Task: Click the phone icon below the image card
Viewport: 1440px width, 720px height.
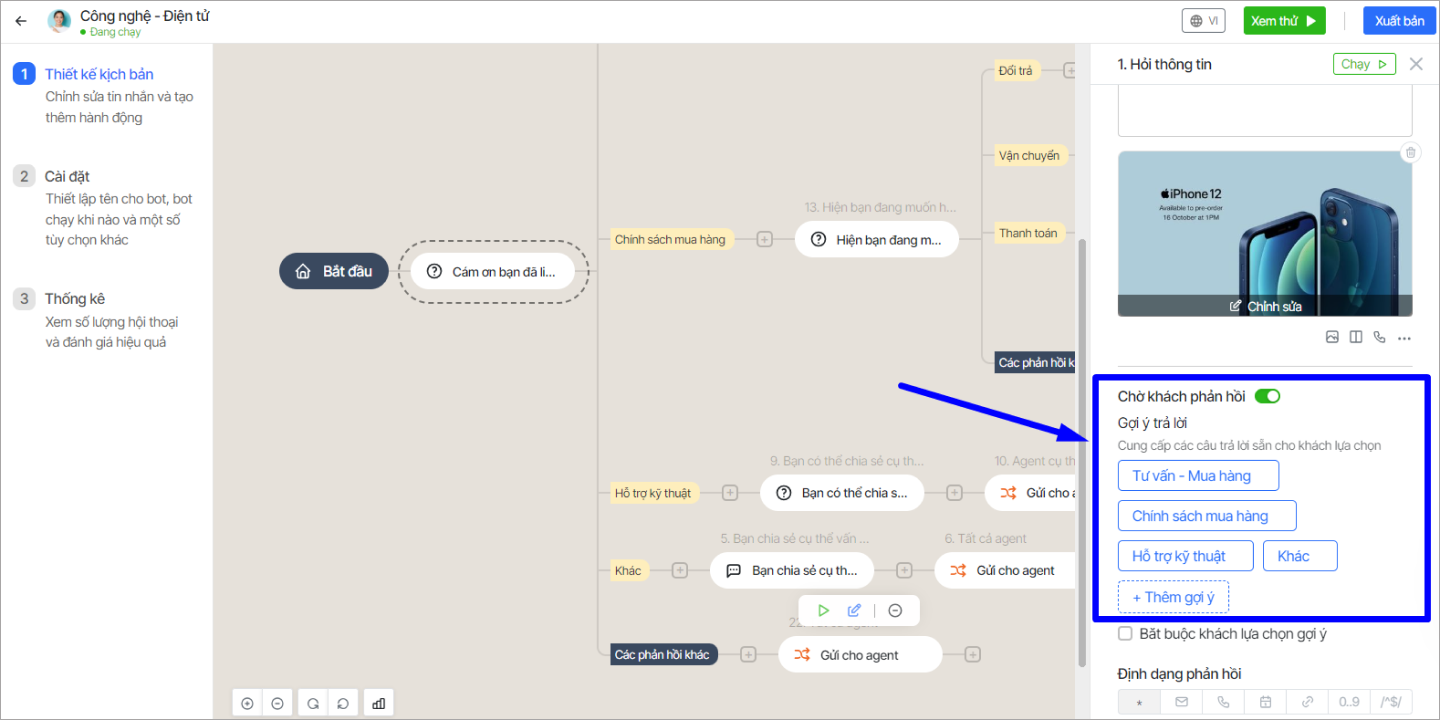Action: pos(1380,337)
